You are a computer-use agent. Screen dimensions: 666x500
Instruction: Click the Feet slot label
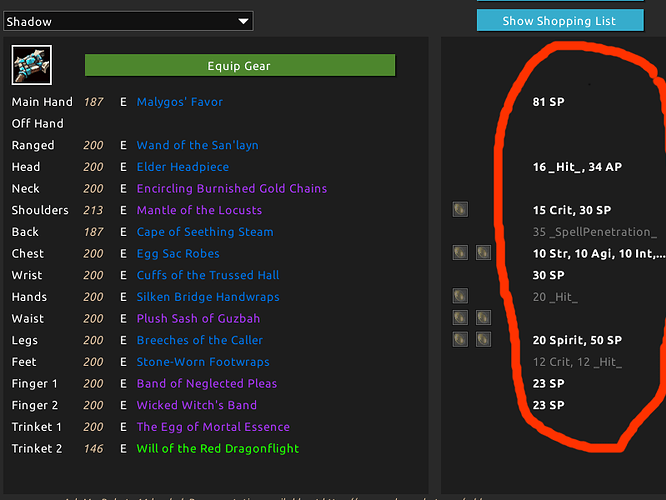[x=24, y=362]
